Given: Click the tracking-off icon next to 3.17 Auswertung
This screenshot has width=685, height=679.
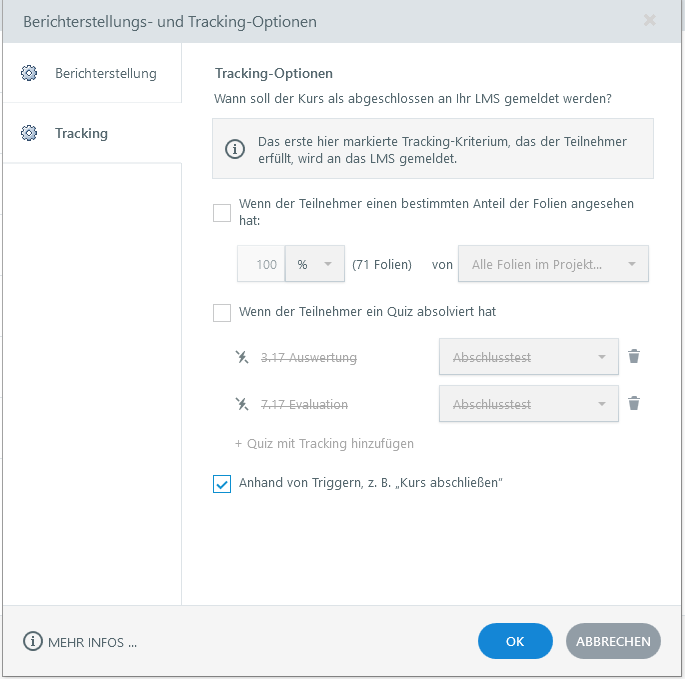Looking at the screenshot, I should 241,357.
